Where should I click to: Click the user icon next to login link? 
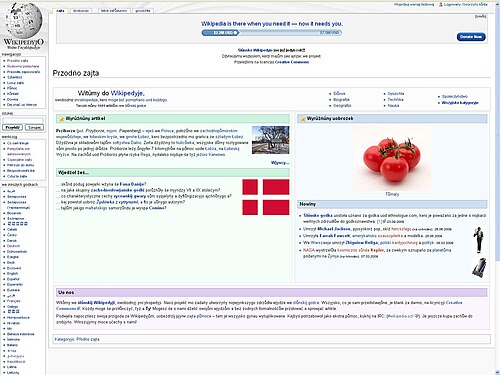(x=441, y=4)
